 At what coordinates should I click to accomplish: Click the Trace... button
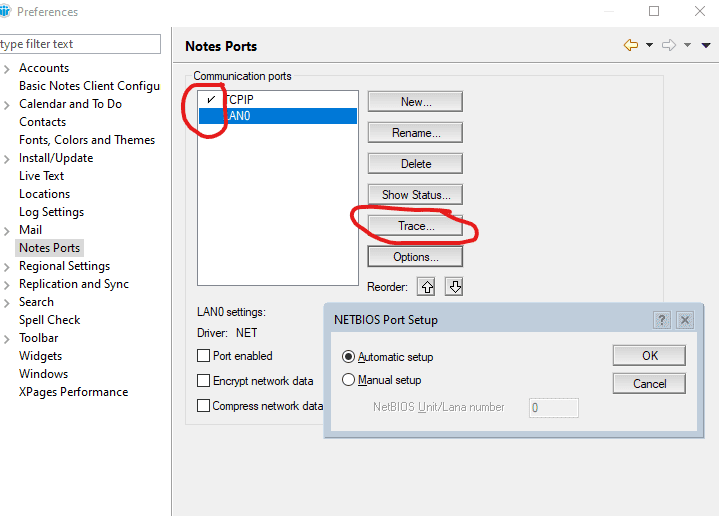pyautogui.click(x=415, y=226)
